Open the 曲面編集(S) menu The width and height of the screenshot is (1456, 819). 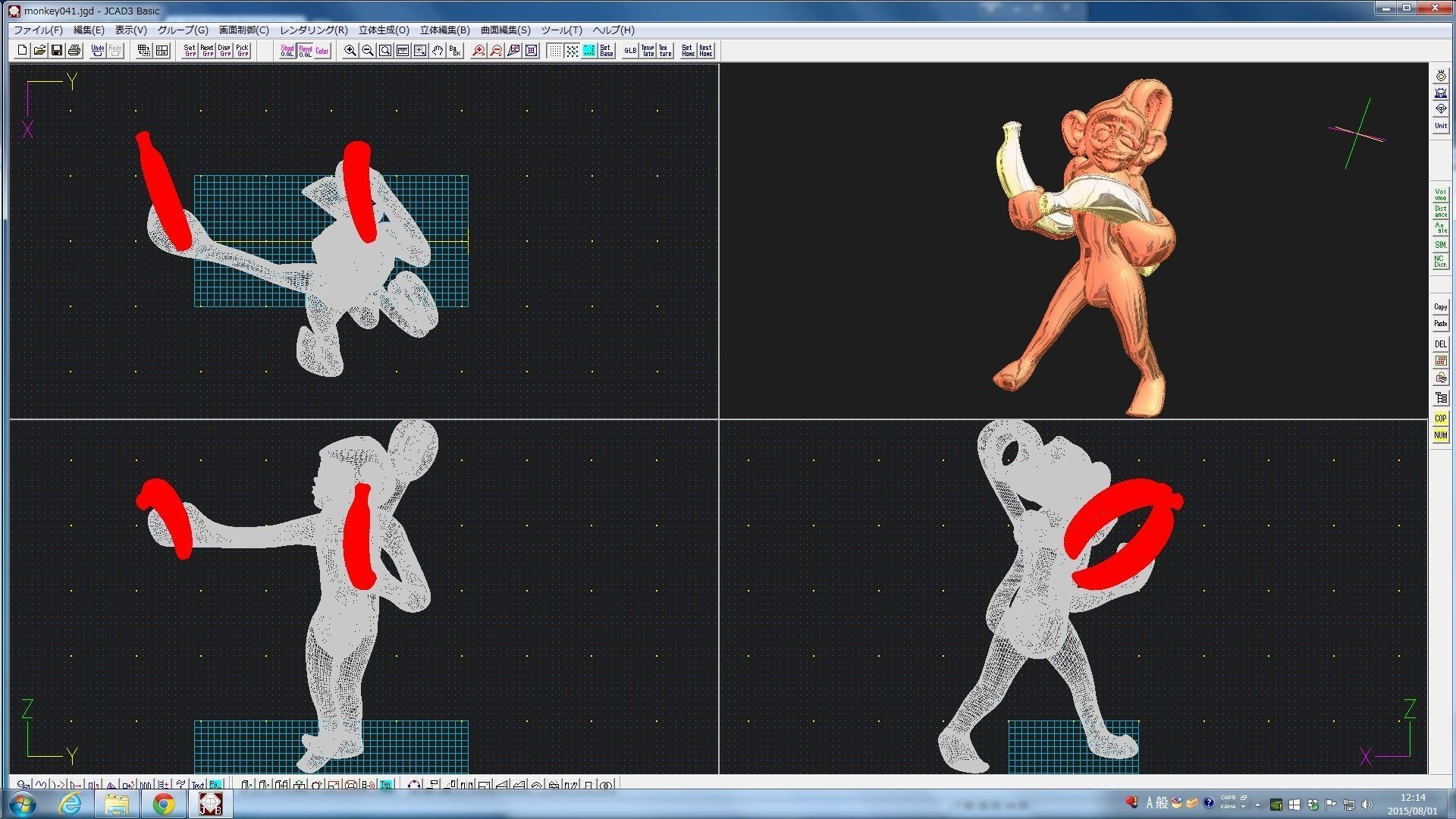(x=505, y=30)
